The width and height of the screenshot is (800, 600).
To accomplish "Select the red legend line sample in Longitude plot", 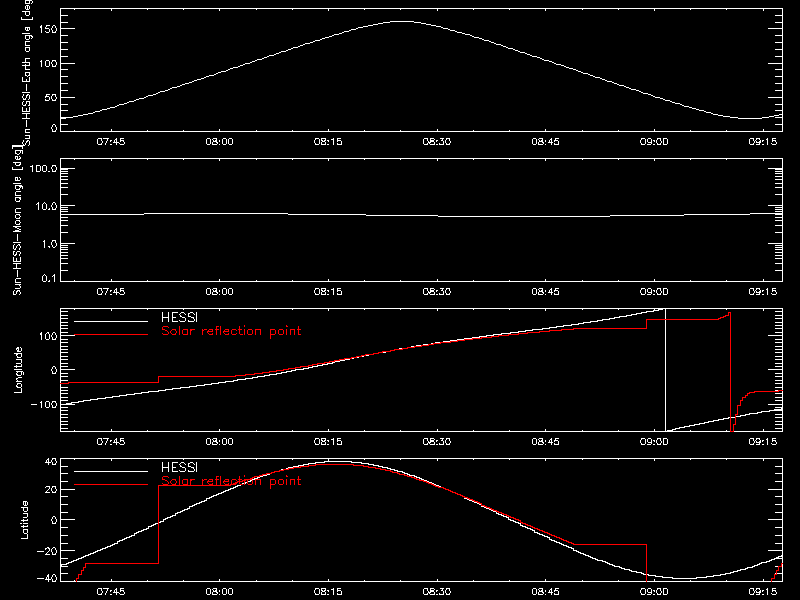I will click(111, 335).
